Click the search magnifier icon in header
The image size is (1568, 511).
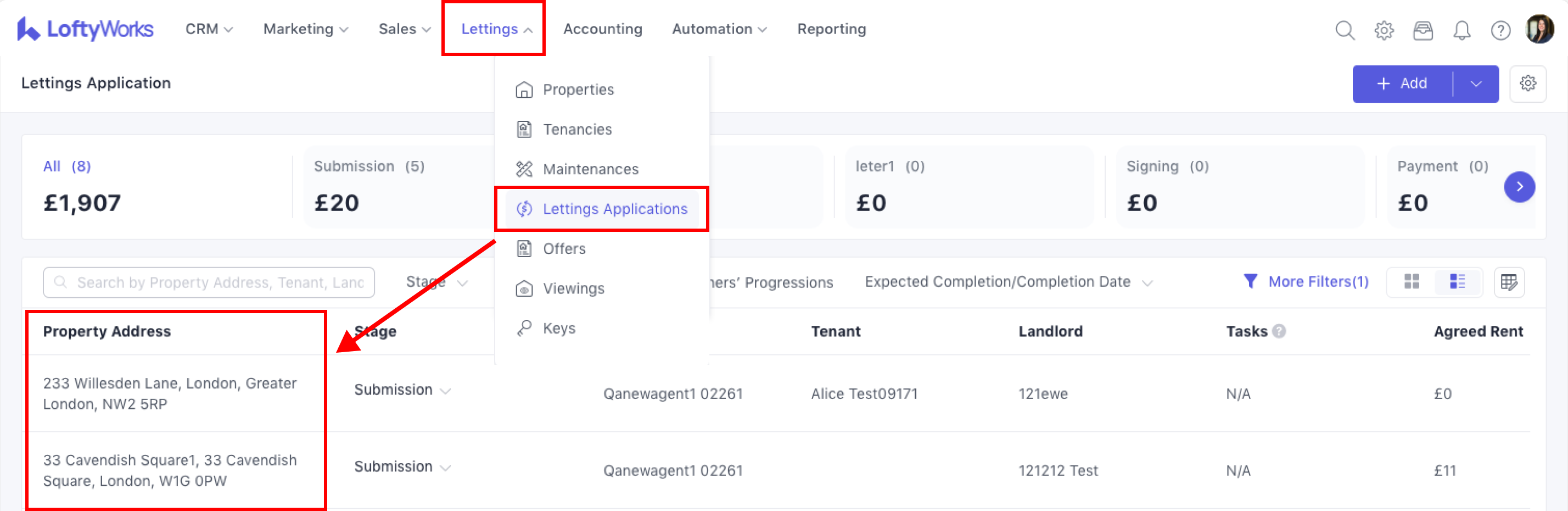pos(1345,30)
